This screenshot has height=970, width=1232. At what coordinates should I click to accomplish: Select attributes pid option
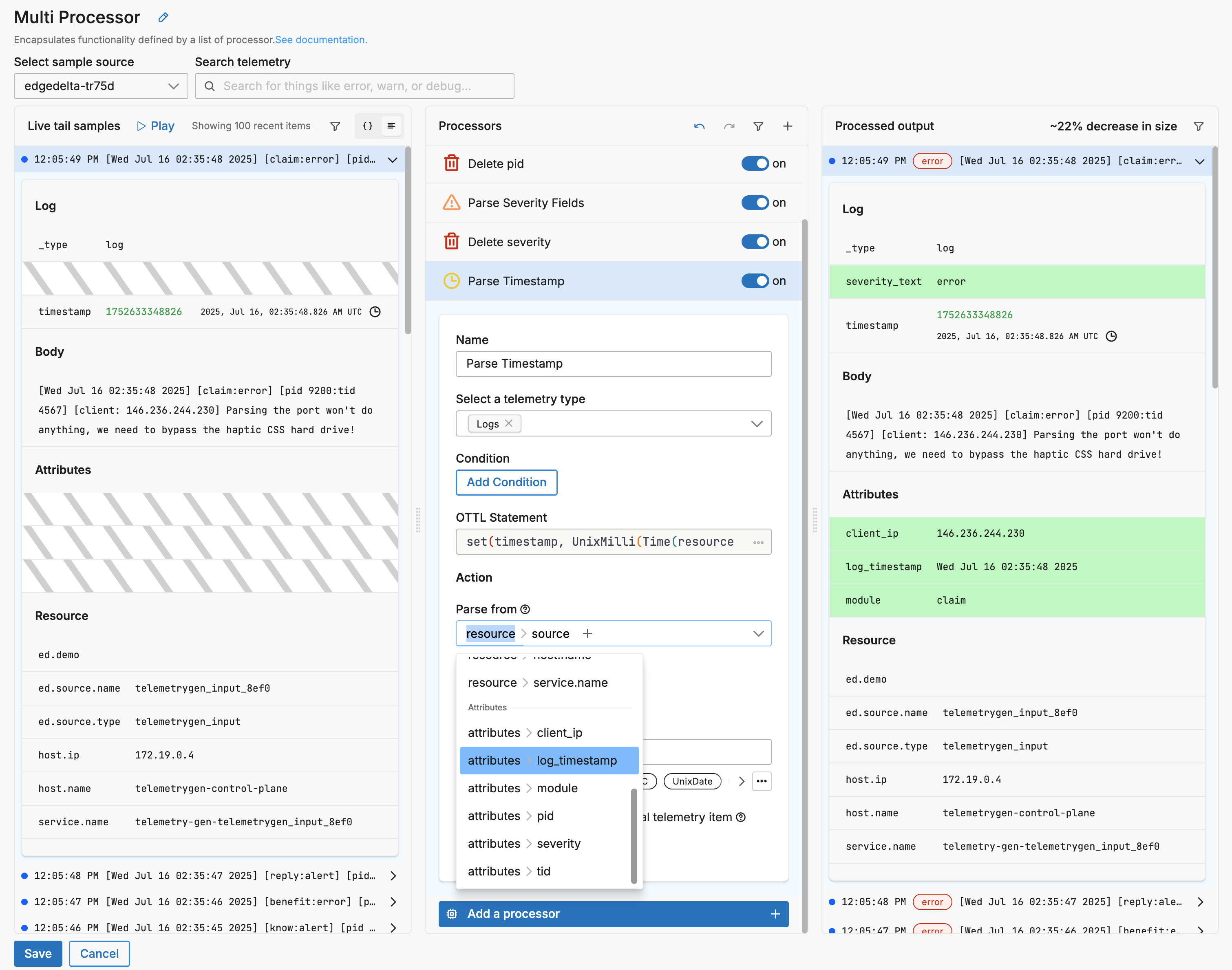tap(549, 816)
